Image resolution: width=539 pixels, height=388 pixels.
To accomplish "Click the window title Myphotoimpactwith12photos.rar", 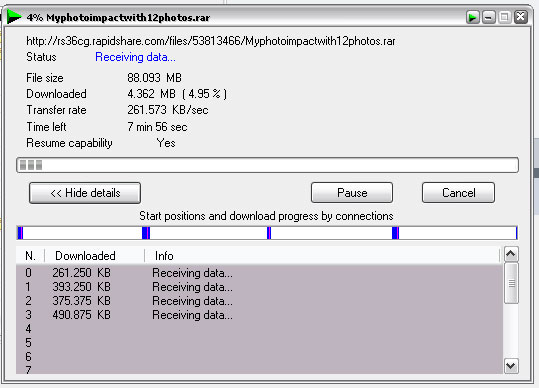I will click(128, 18).
